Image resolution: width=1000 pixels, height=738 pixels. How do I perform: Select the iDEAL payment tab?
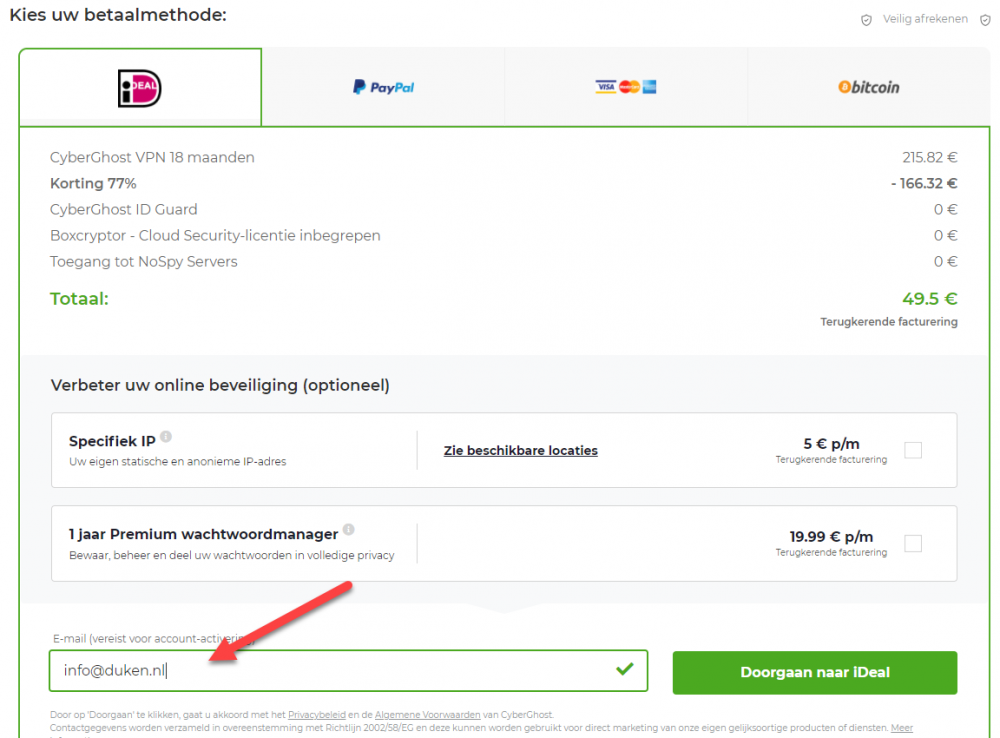(140, 88)
